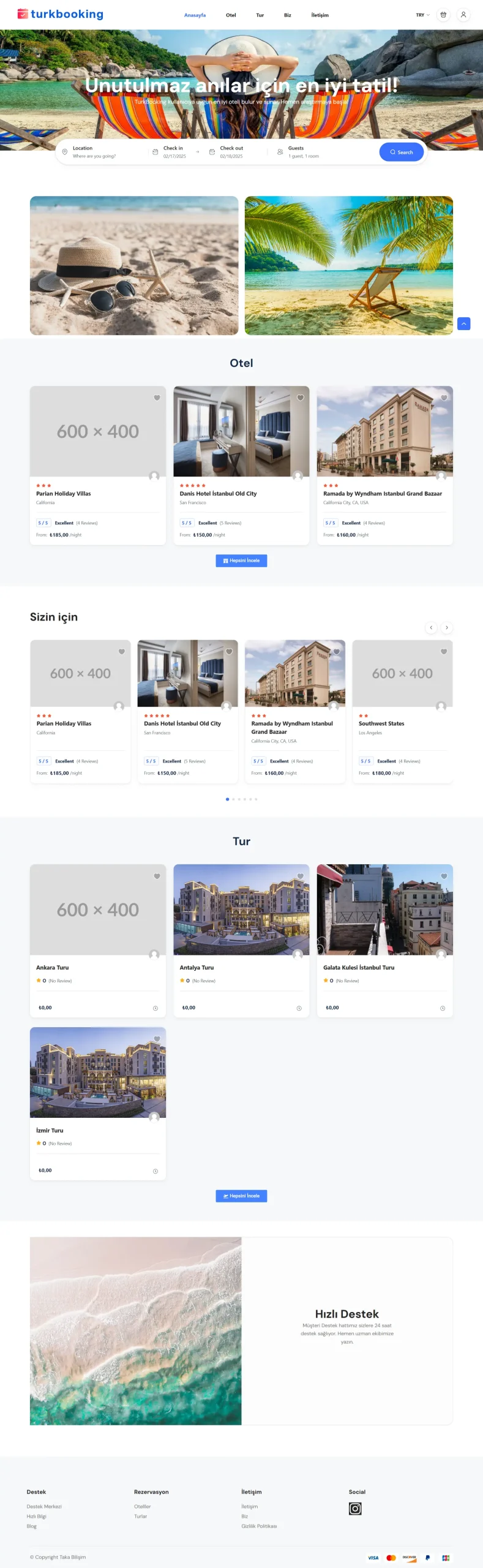Open the user account icon in header
This screenshot has height=1568, width=483.
[x=463, y=15]
